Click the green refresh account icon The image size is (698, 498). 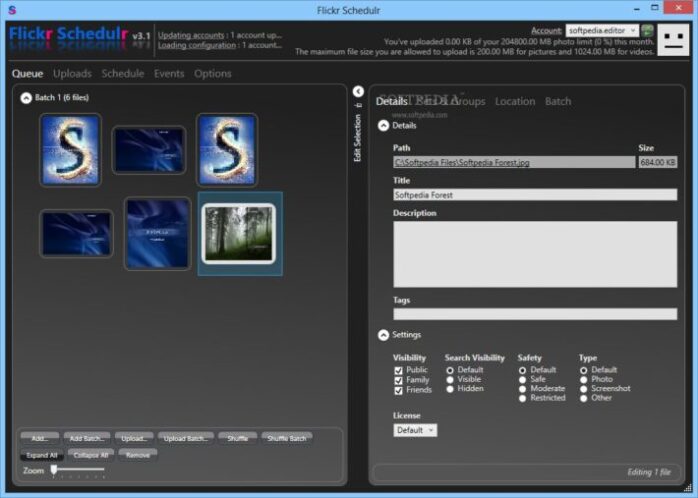tap(648, 31)
